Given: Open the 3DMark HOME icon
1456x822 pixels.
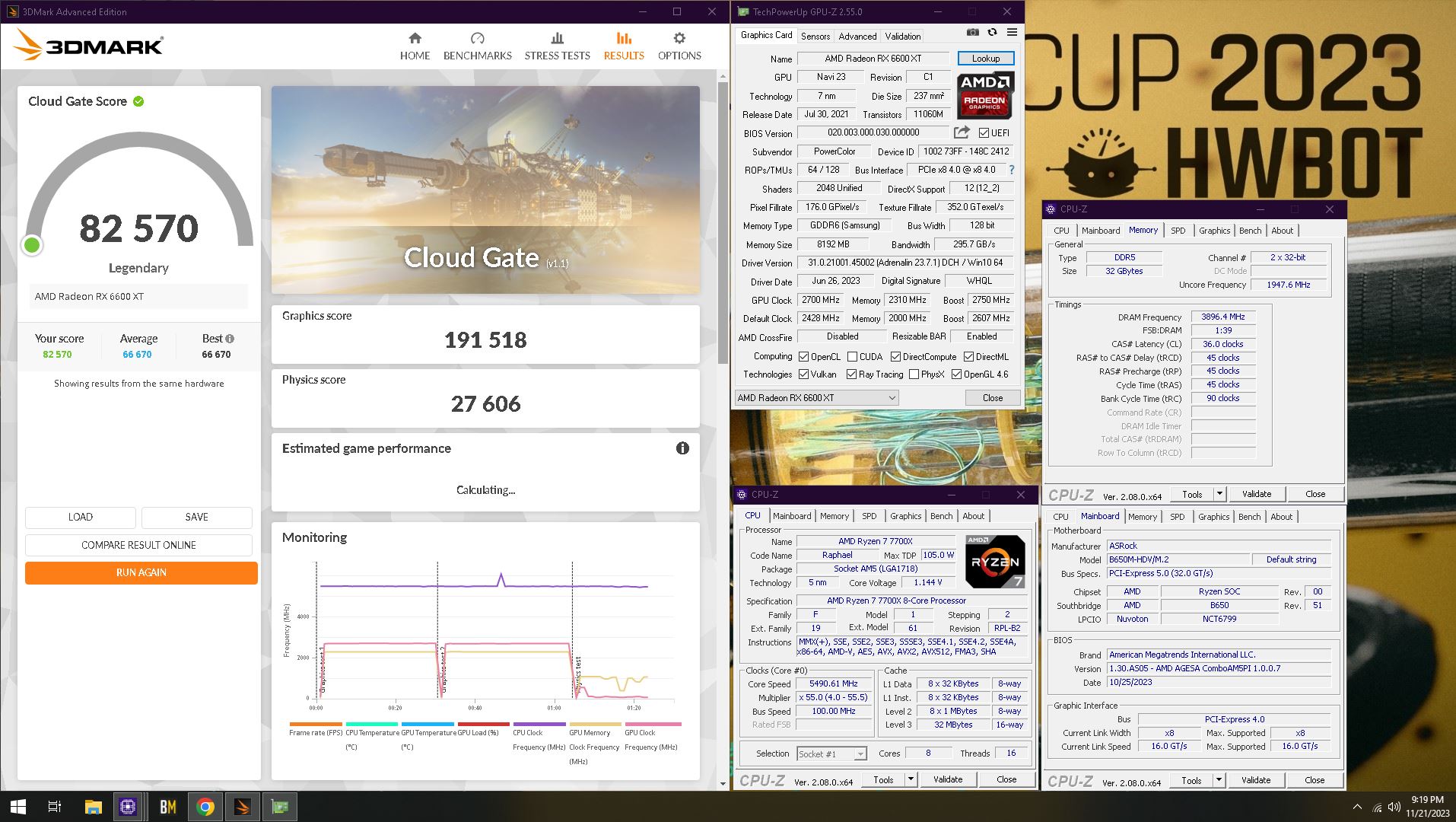Looking at the screenshot, I should pyautogui.click(x=415, y=38).
